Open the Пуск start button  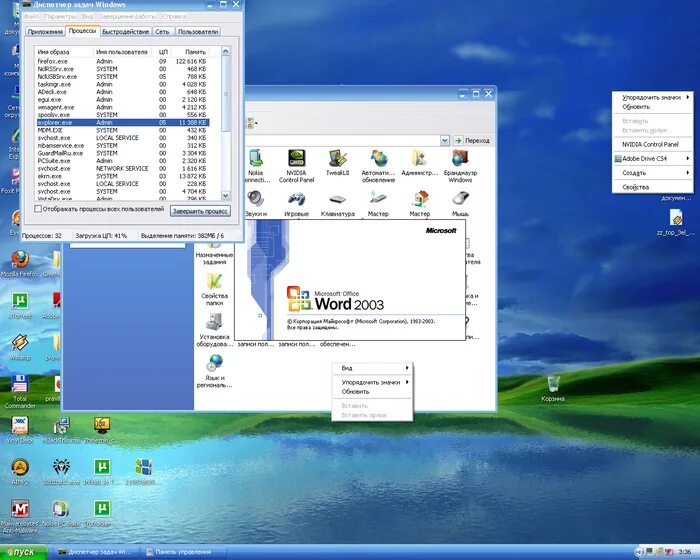(x=24, y=552)
